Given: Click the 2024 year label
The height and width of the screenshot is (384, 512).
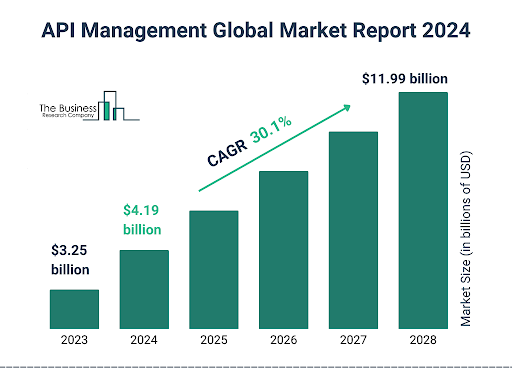Looking at the screenshot, I should [144, 340].
